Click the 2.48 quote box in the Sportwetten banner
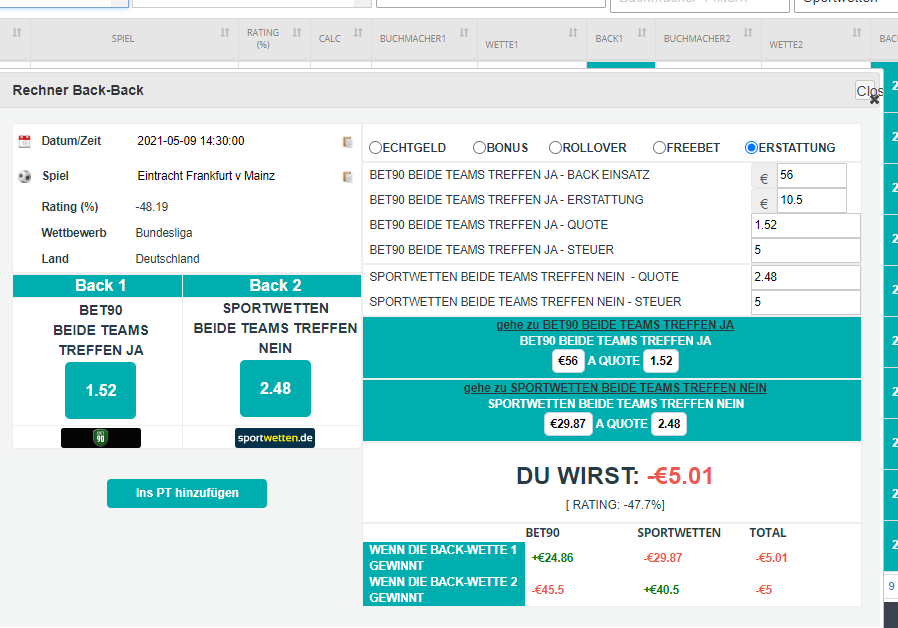The width and height of the screenshot is (898, 628). (x=669, y=424)
